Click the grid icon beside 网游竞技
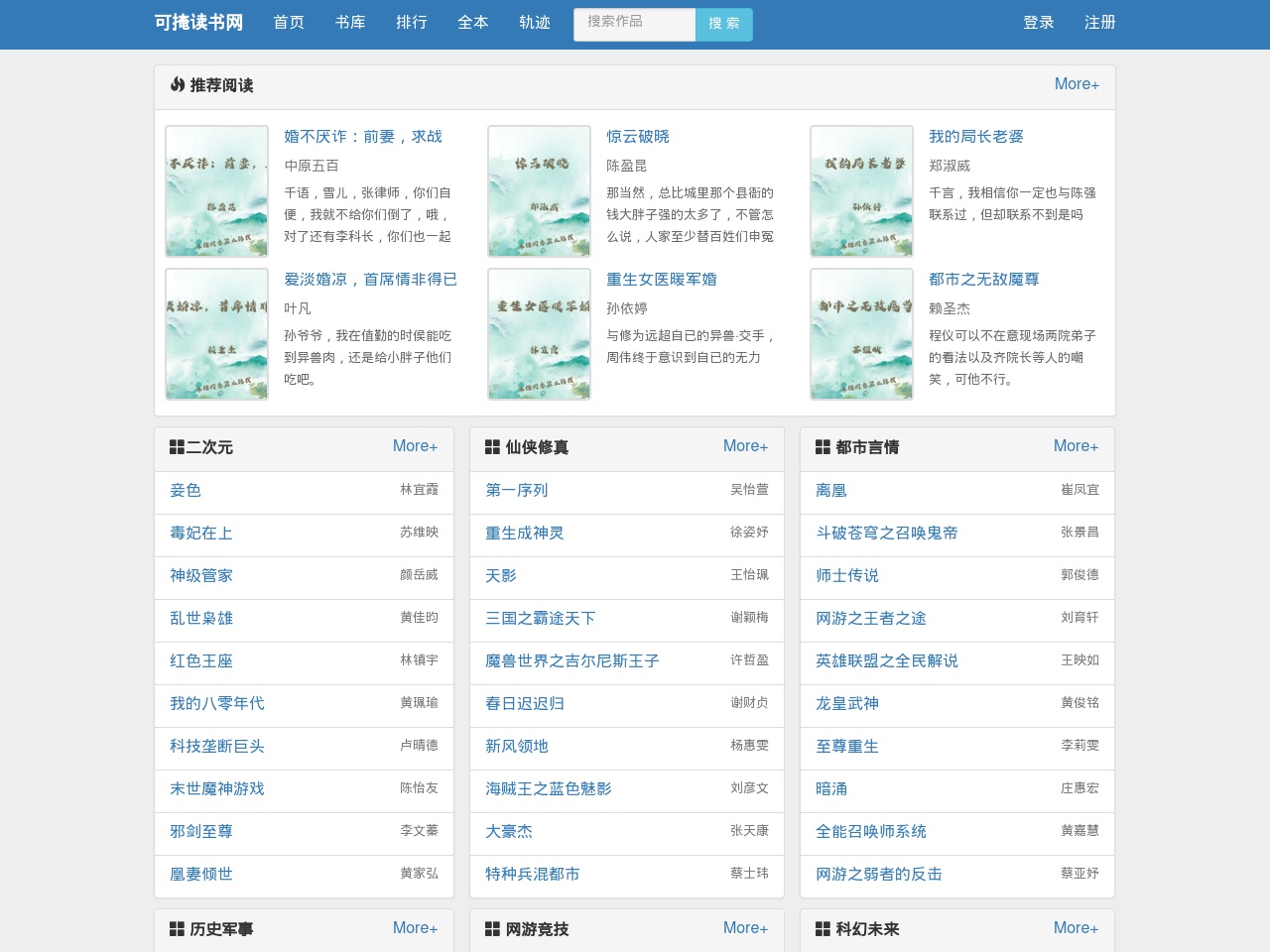The height and width of the screenshot is (952, 1270). pos(492,929)
